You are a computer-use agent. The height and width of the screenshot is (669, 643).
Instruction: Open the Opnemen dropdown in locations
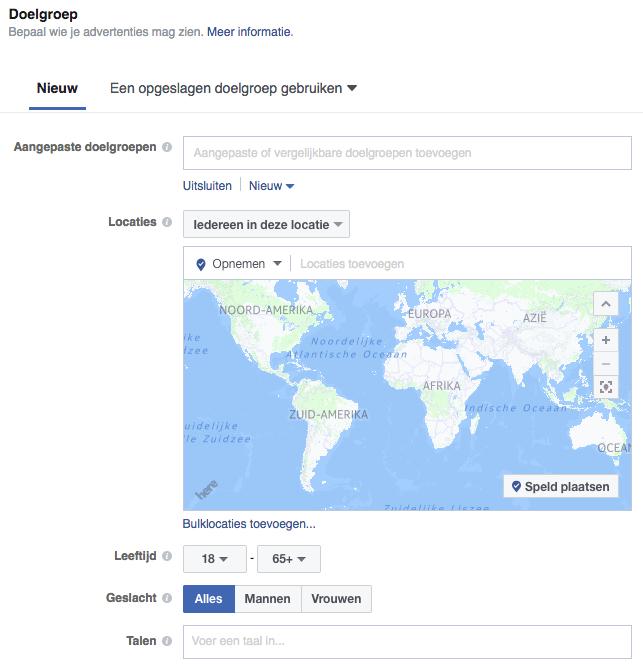point(239,264)
